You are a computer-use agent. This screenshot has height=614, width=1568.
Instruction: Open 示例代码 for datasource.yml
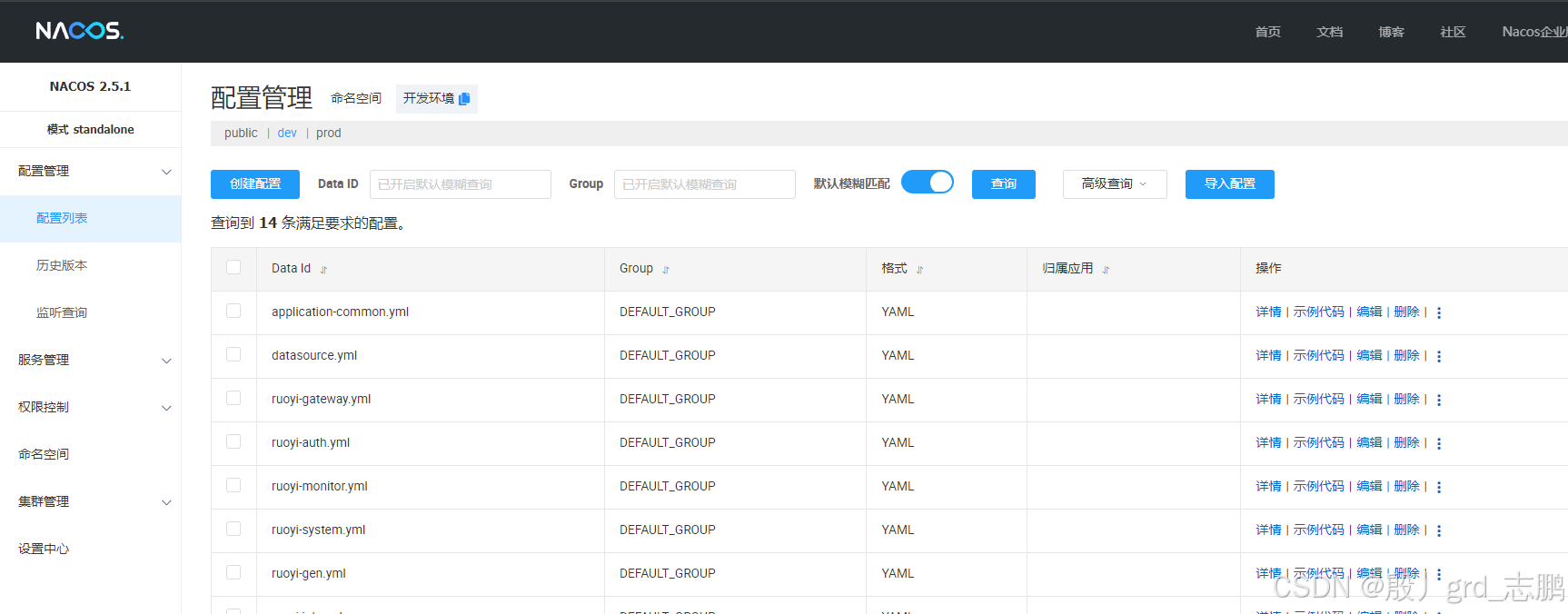tap(1319, 356)
